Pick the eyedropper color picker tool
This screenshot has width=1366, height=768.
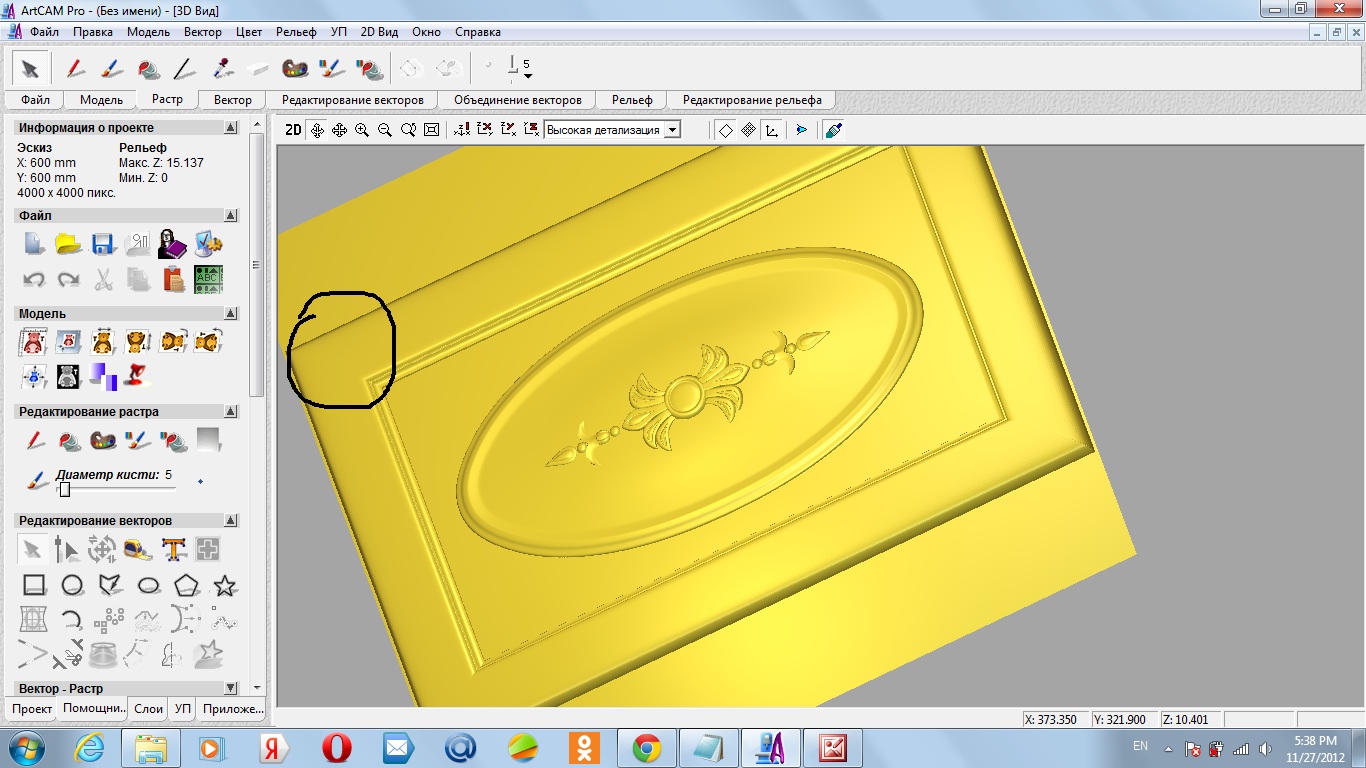(x=222, y=69)
